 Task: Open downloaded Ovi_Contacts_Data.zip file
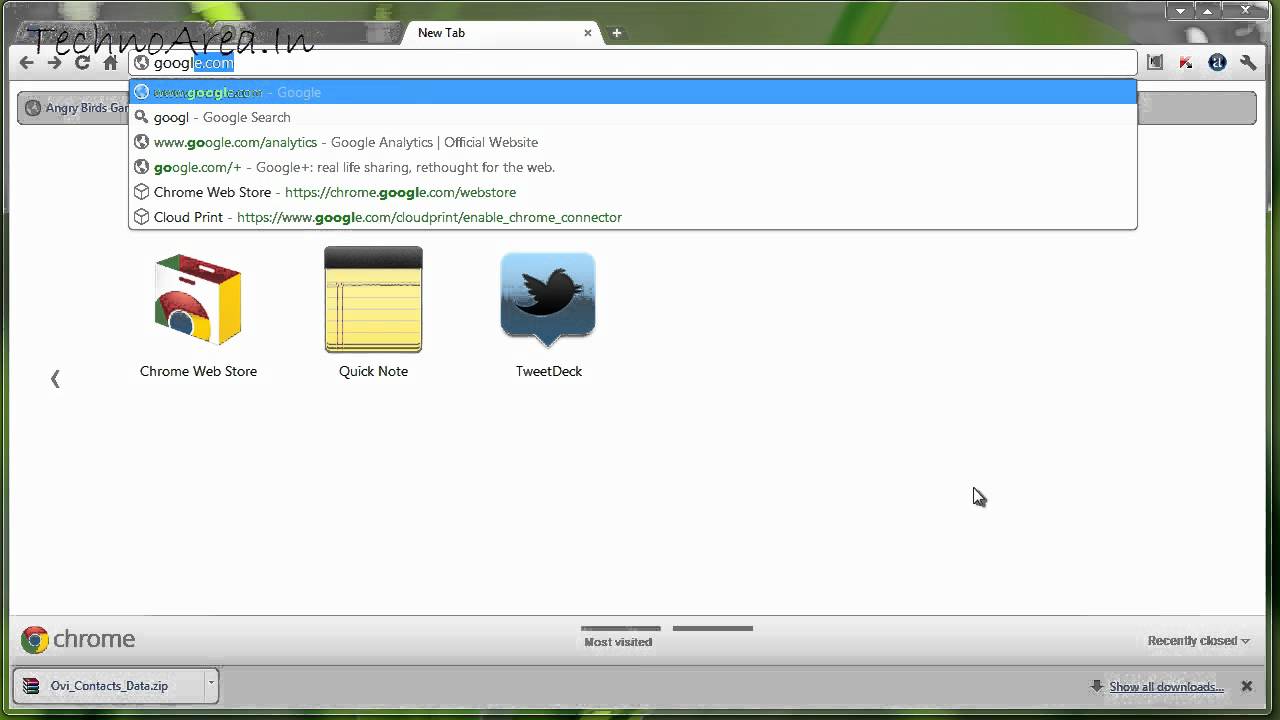point(108,686)
